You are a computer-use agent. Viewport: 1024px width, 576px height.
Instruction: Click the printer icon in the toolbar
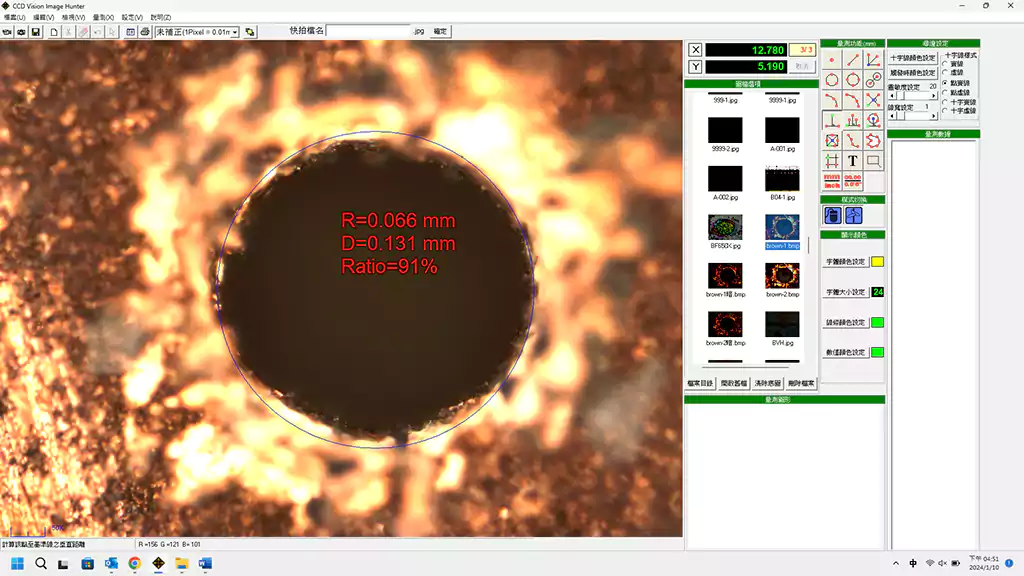[x=145, y=32]
